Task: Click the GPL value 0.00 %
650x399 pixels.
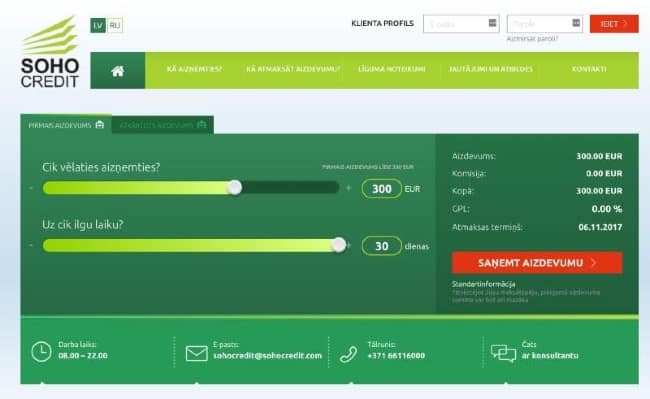Action: coord(607,209)
